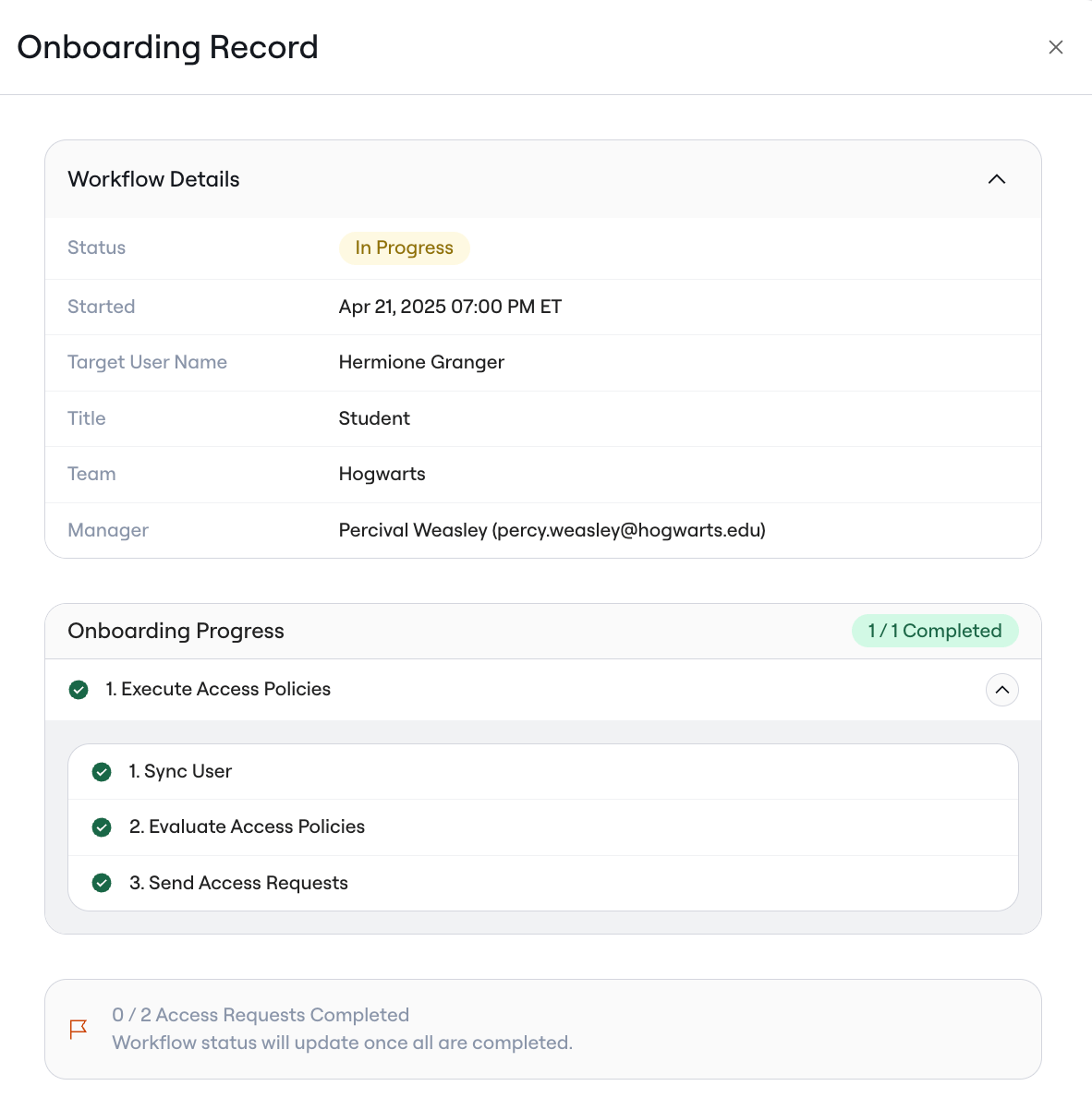Click the 1 / 1 Completed badge
Viewport: 1092px width, 1110px height.
(935, 631)
